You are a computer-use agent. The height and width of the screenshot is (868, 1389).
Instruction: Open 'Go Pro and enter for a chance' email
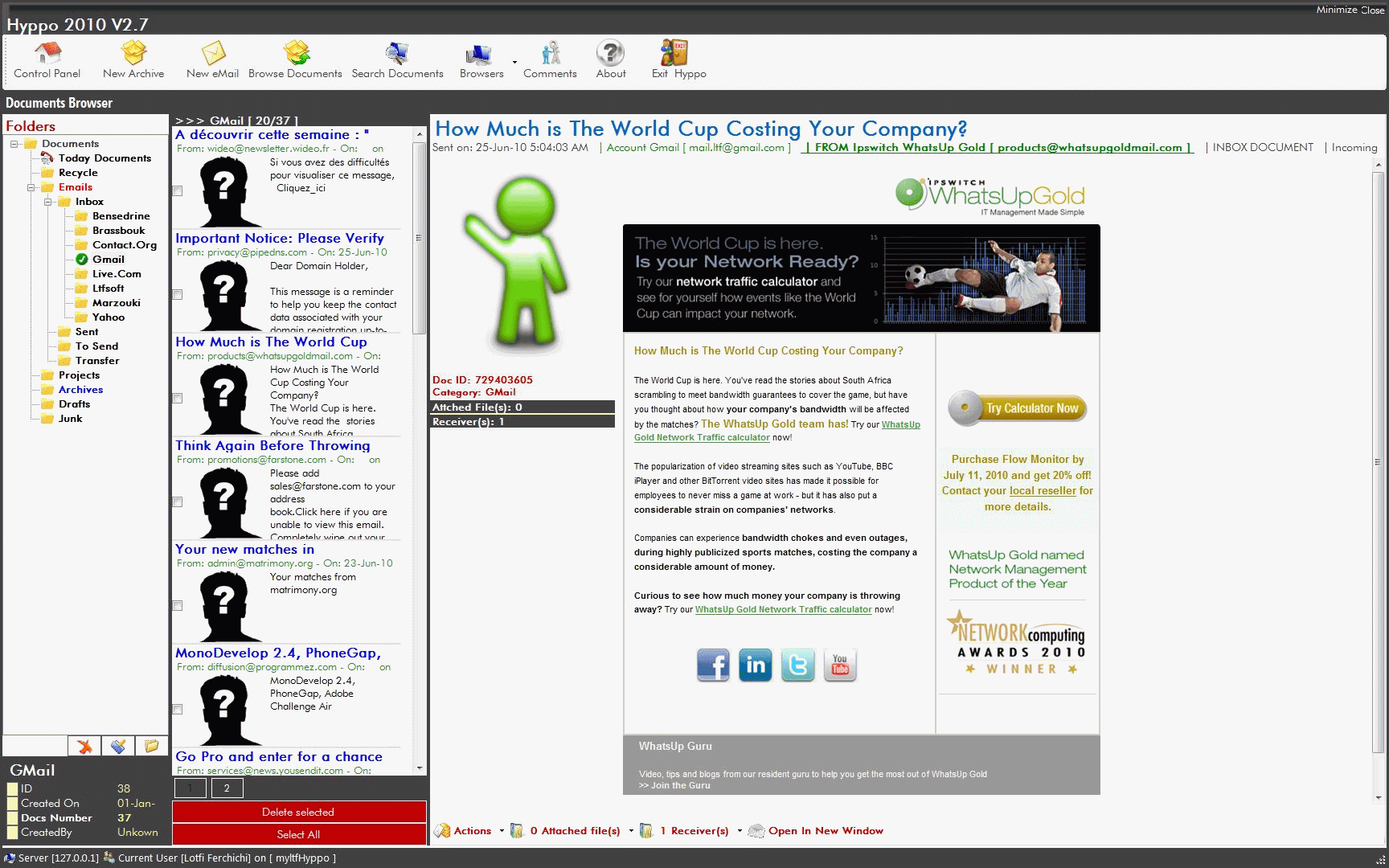click(x=279, y=756)
